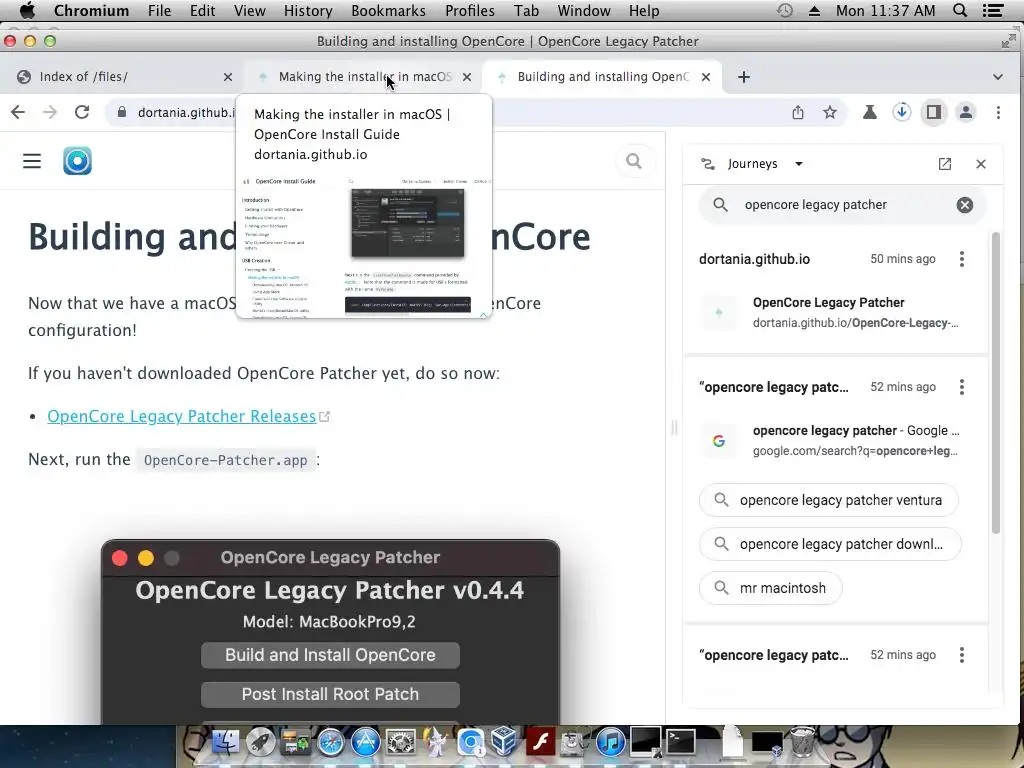
Task: Open iTunes from the dock
Action: point(611,743)
